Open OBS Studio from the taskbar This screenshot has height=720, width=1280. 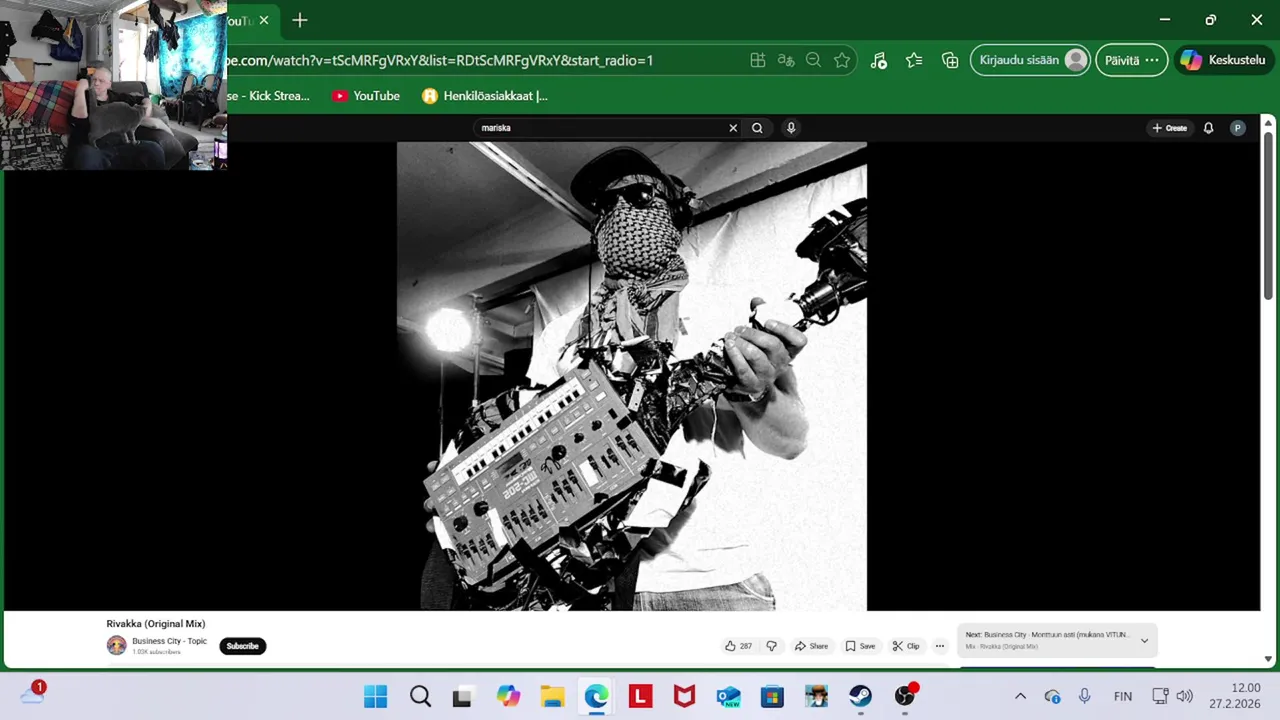coord(905,696)
